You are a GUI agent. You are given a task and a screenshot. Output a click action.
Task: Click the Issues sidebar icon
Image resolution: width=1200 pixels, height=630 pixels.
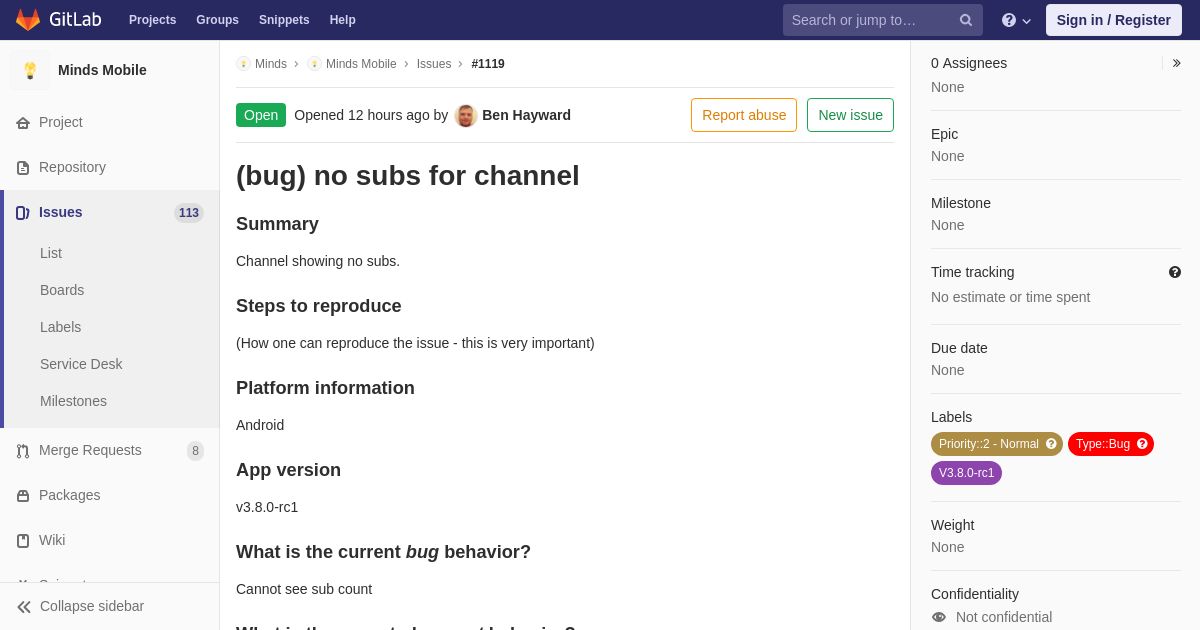coord(23,213)
